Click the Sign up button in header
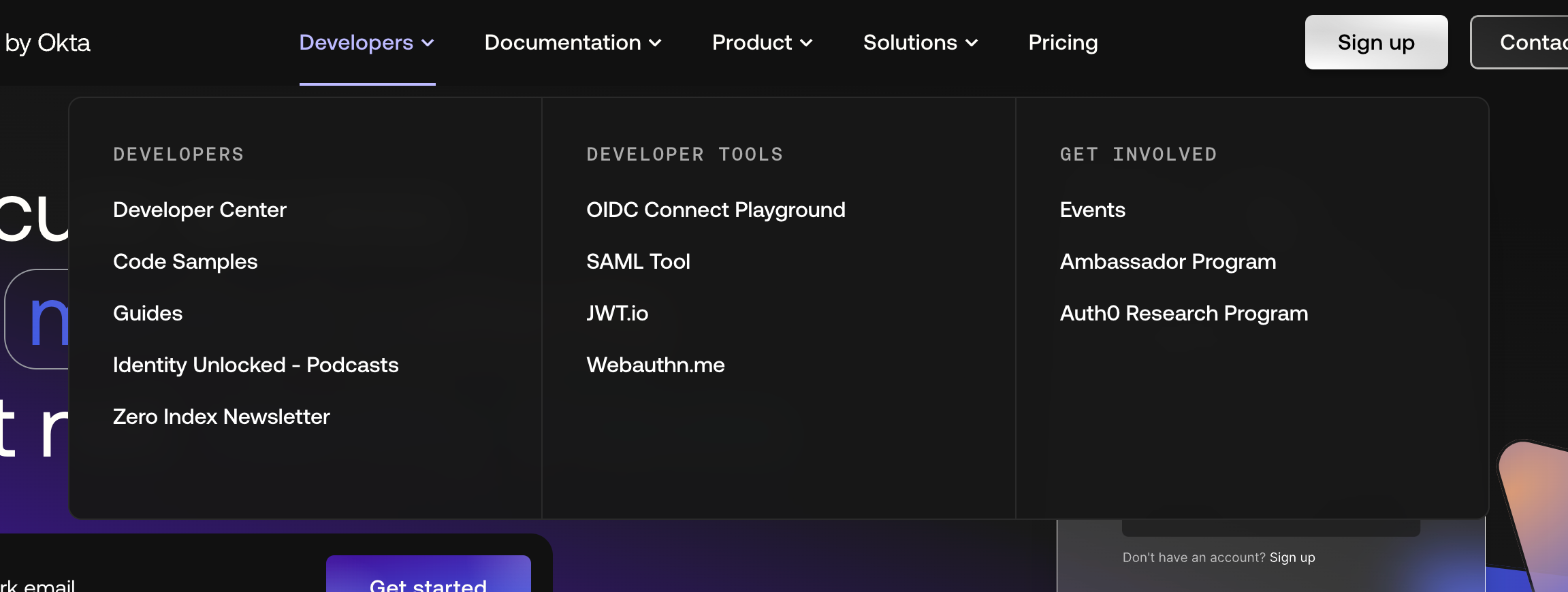The height and width of the screenshot is (592, 1568). click(x=1375, y=42)
